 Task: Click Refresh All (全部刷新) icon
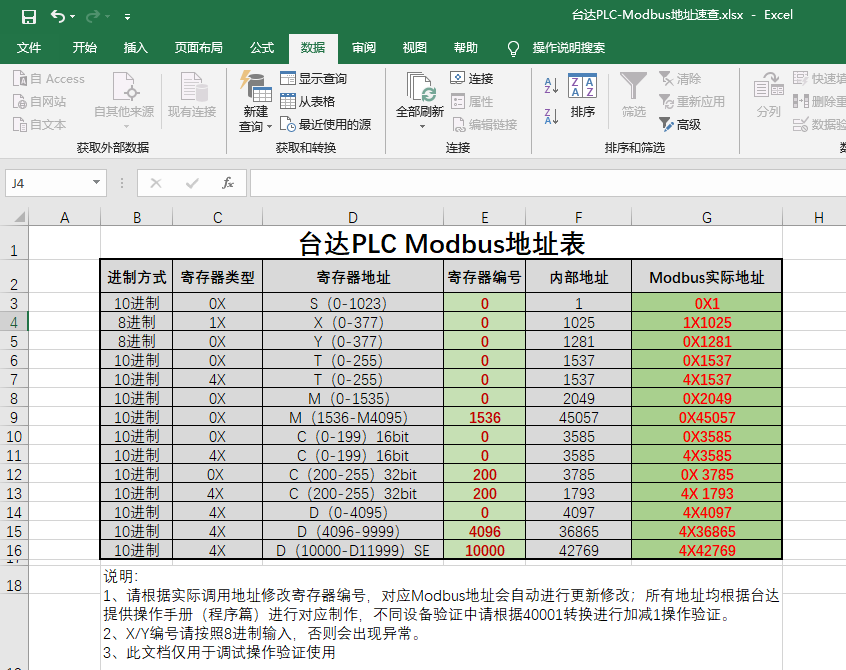click(420, 89)
